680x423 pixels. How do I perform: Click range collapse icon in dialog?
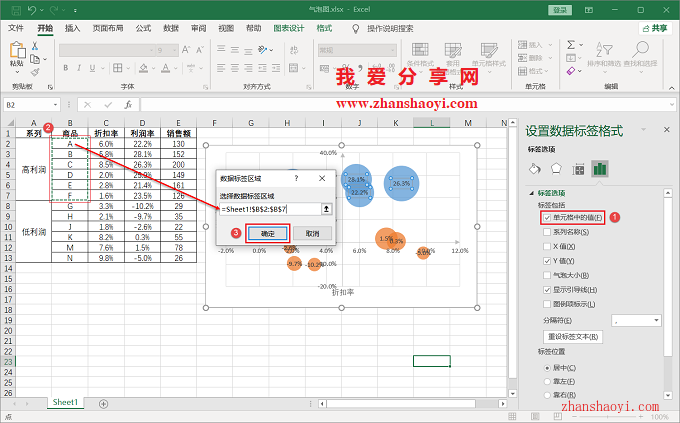(x=326, y=209)
